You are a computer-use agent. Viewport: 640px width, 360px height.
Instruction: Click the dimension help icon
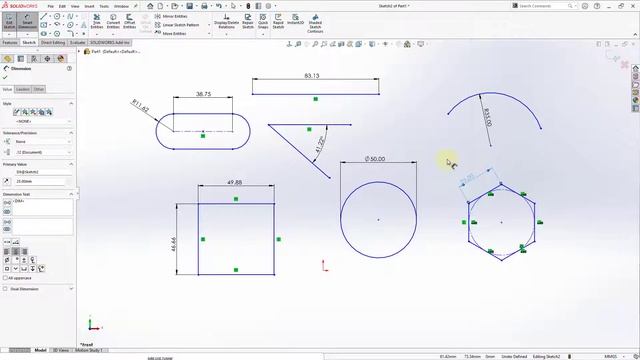pyautogui.click(x=69, y=69)
